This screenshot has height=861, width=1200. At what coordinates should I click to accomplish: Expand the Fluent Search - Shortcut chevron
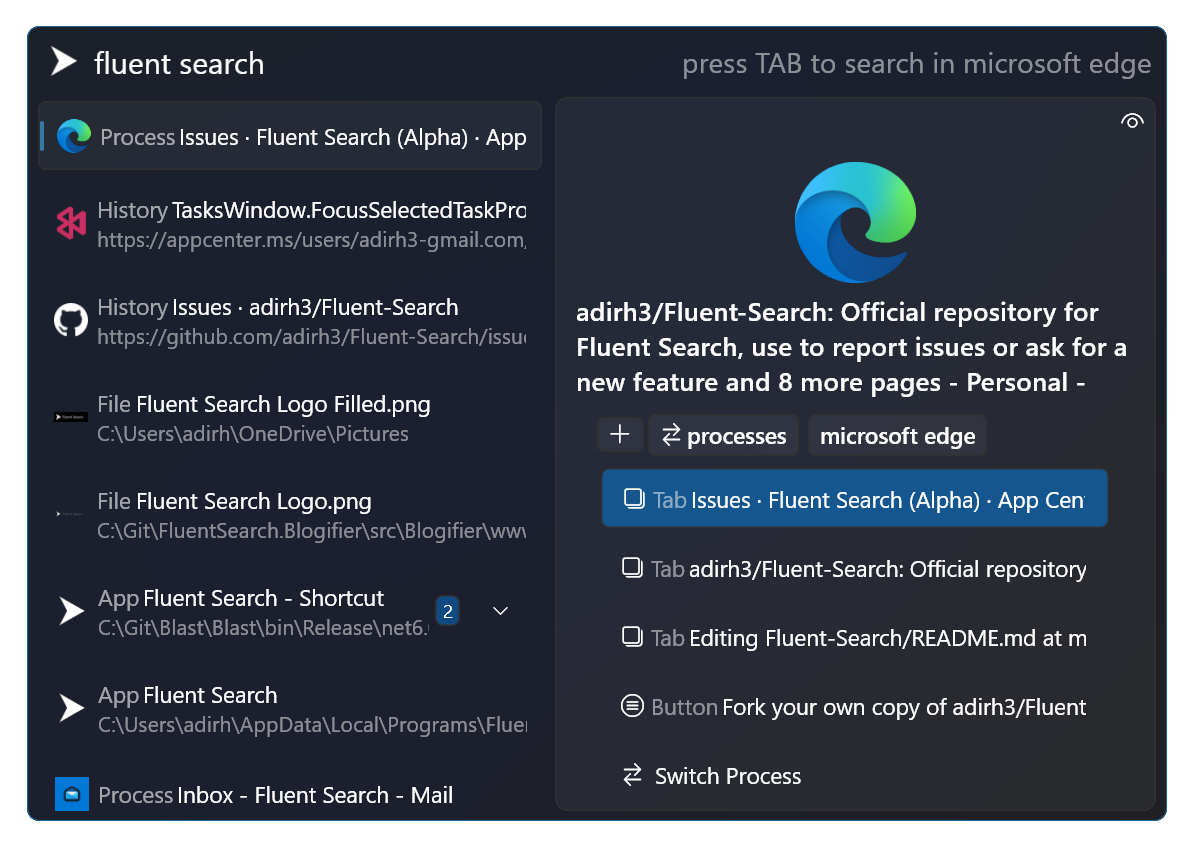tap(501, 610)
